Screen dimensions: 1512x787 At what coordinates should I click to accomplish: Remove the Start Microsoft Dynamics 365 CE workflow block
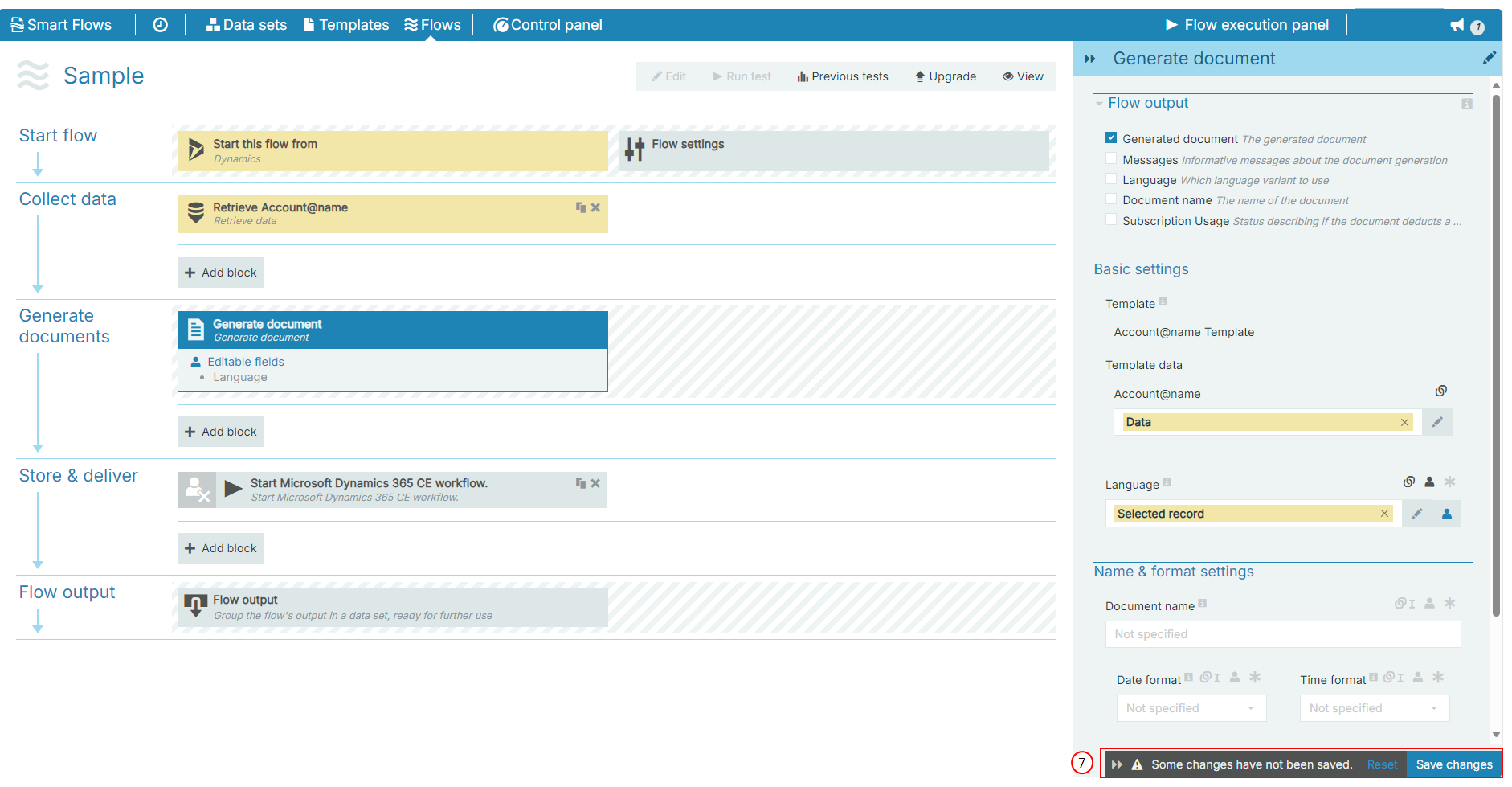595,483
